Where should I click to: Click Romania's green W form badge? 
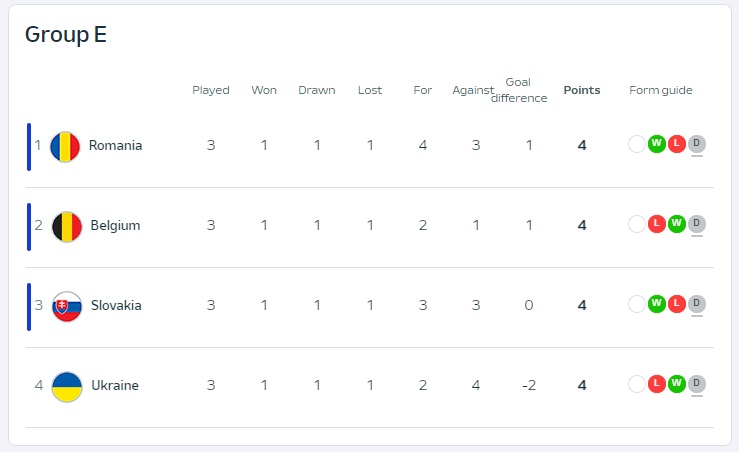[657, 144]
